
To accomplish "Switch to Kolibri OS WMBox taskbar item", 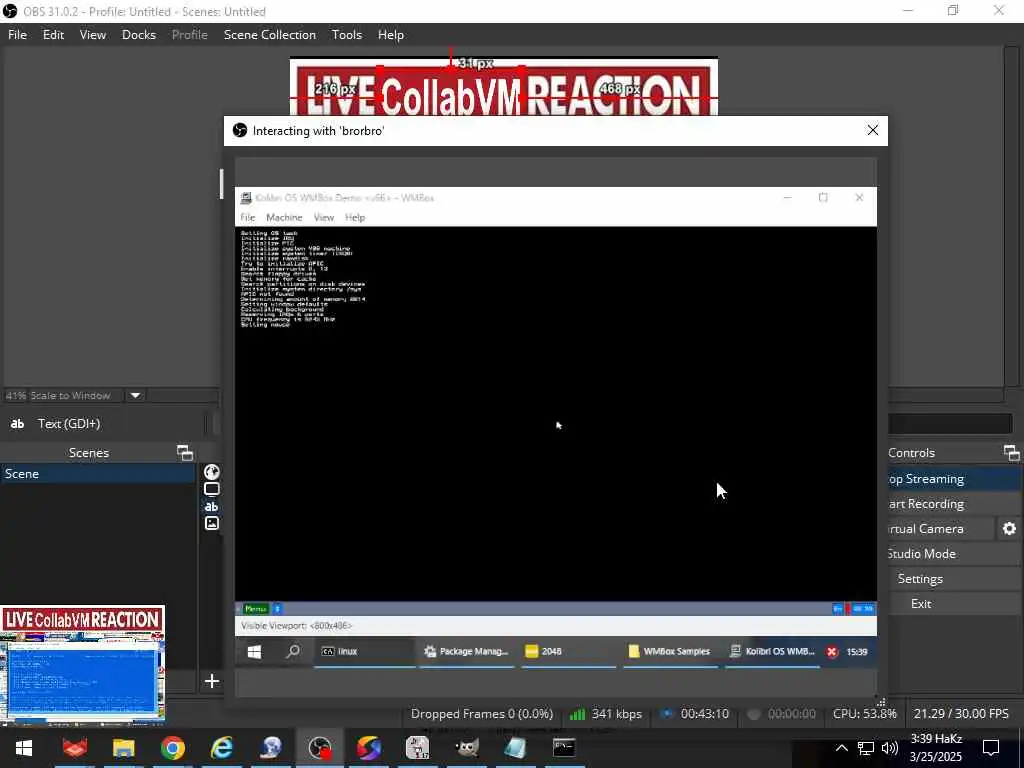I will (x=772, y=652).
